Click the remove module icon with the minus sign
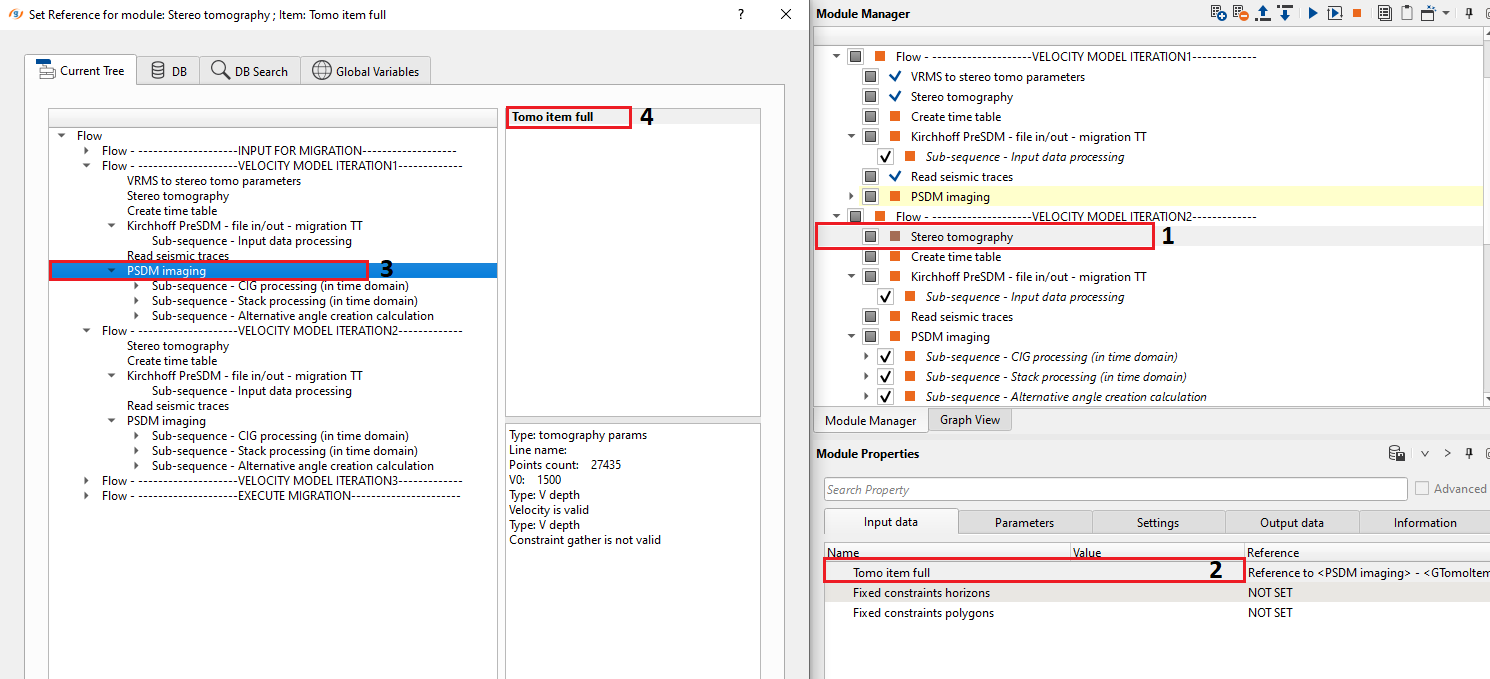This screenshot has width=1490, height=679. (x=1240, y=13)
